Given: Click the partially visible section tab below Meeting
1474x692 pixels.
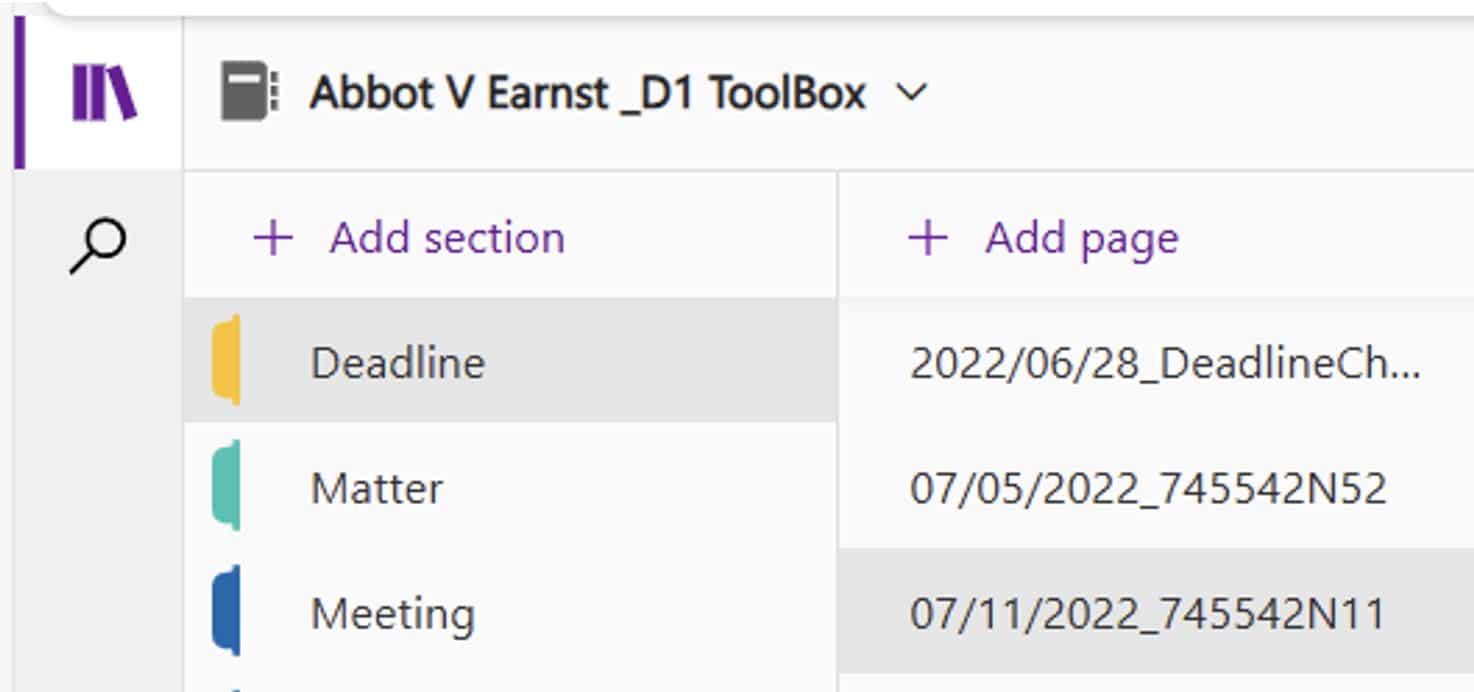Looking at the screenshot, I should [227, 687].
